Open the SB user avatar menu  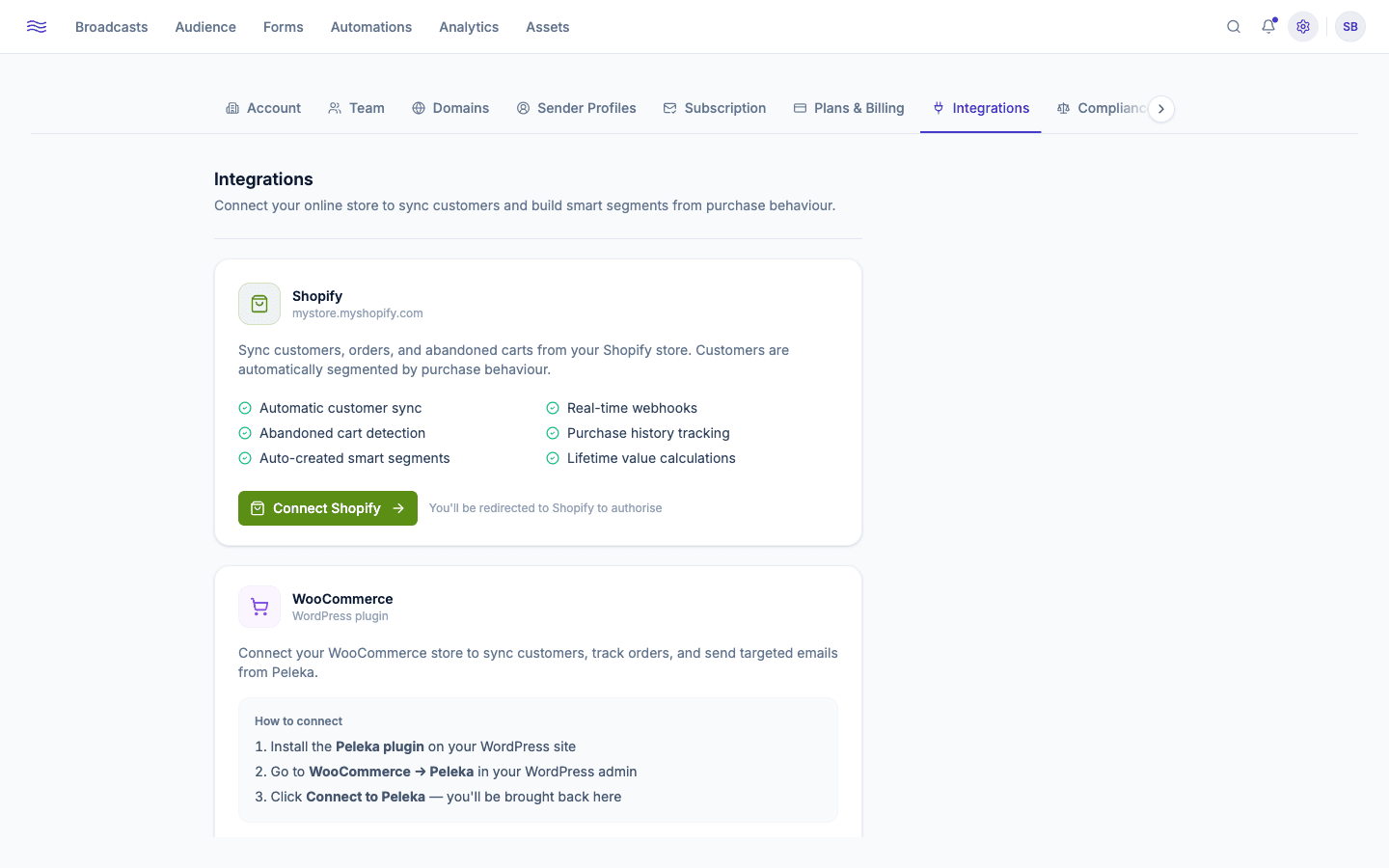point(1350,27)
